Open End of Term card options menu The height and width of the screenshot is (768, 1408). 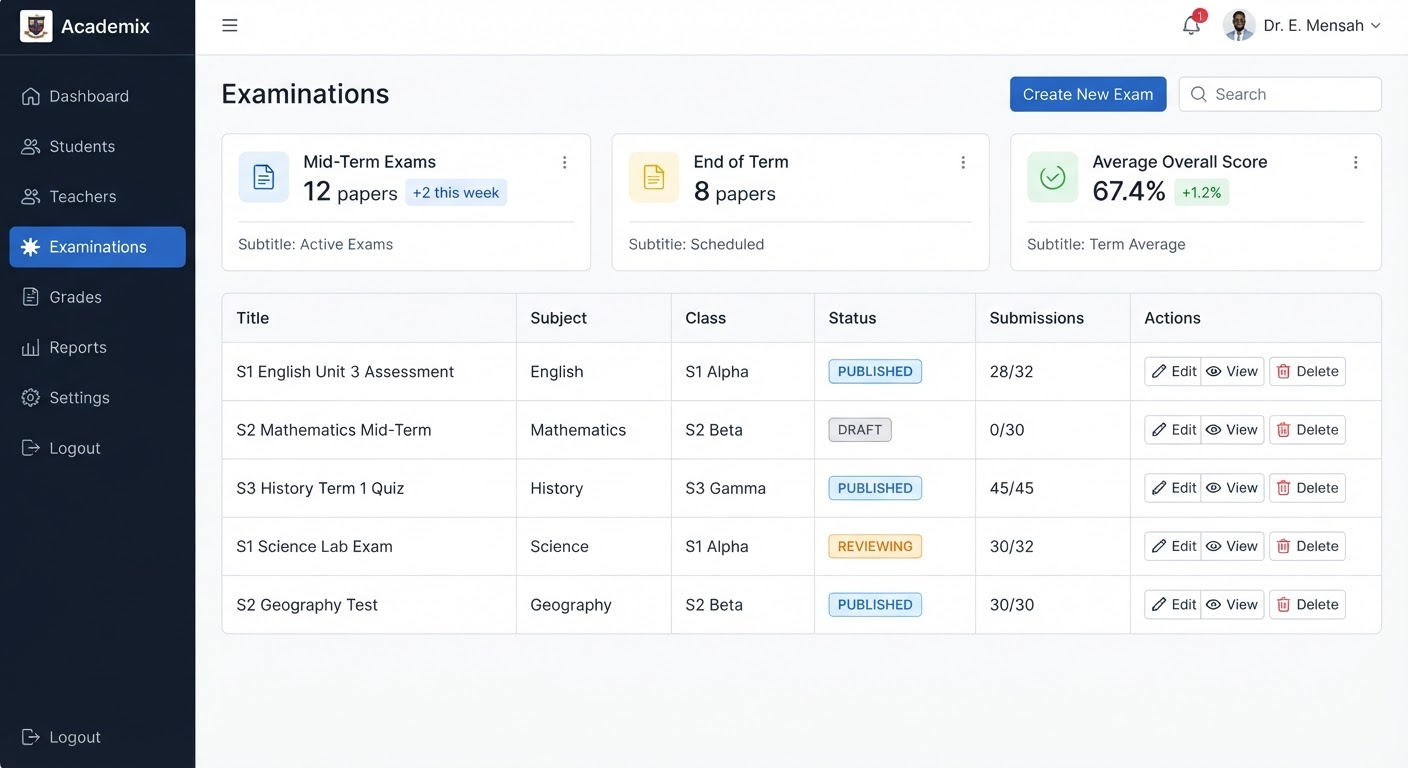963,162
